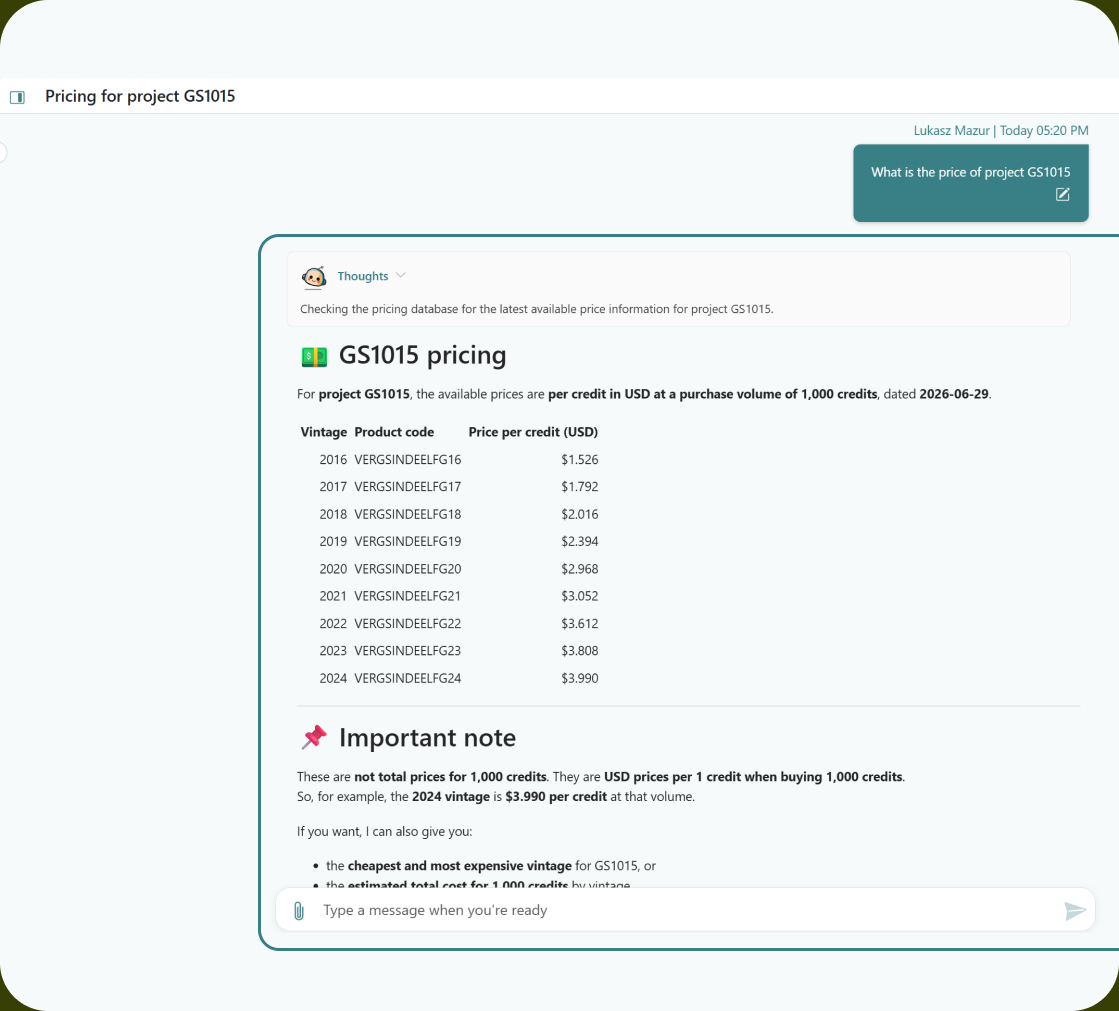The height and width of the screenshot is (1011, 1119).
Task: Click product code VERGSINDEELFG23
Action: click(407, 651)
